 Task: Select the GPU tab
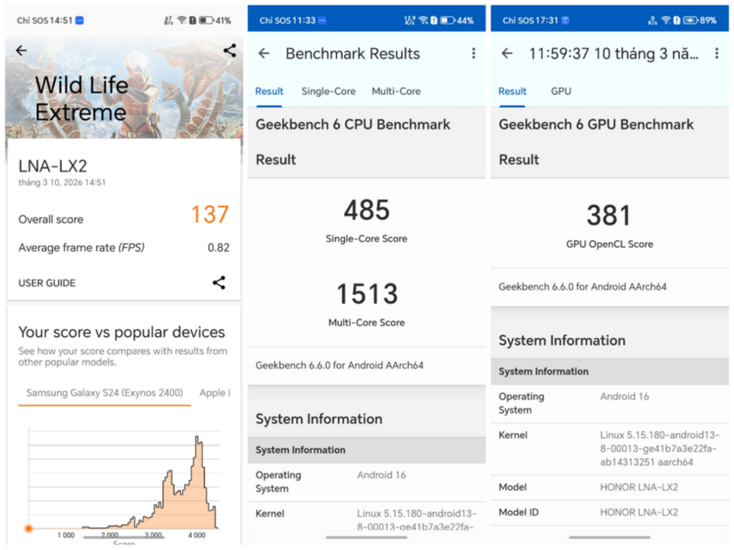coord(561,92)
